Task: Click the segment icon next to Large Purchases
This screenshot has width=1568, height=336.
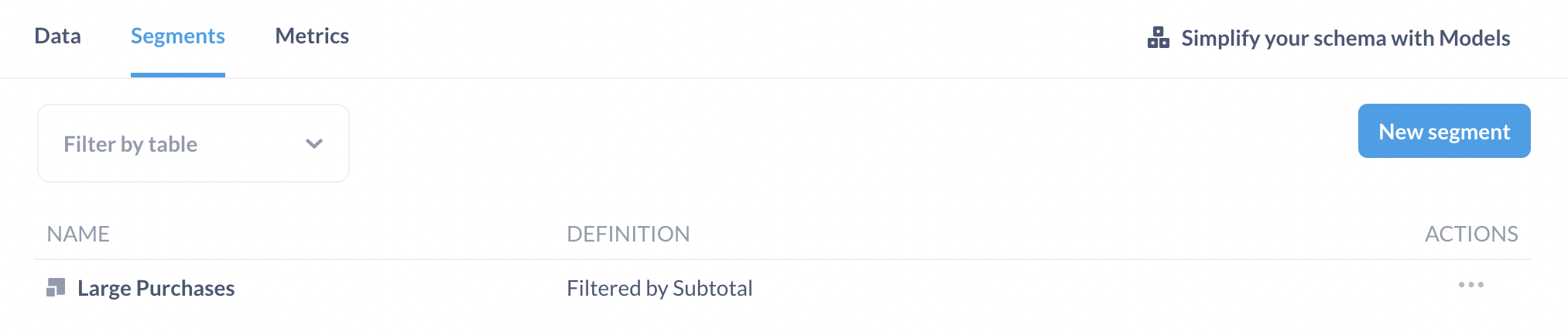Action: pyautogui.click(x=56, y=288)
